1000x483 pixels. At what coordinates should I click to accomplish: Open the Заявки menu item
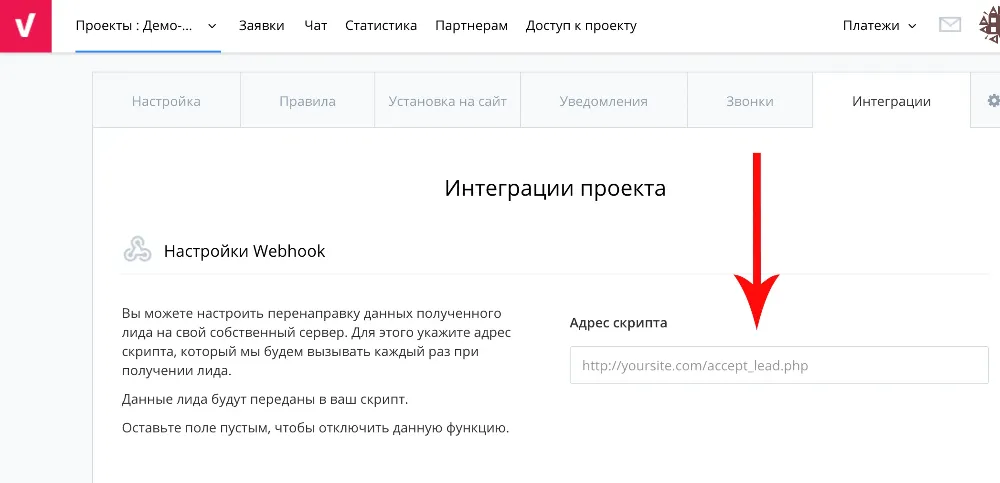(x=261, y=26)
